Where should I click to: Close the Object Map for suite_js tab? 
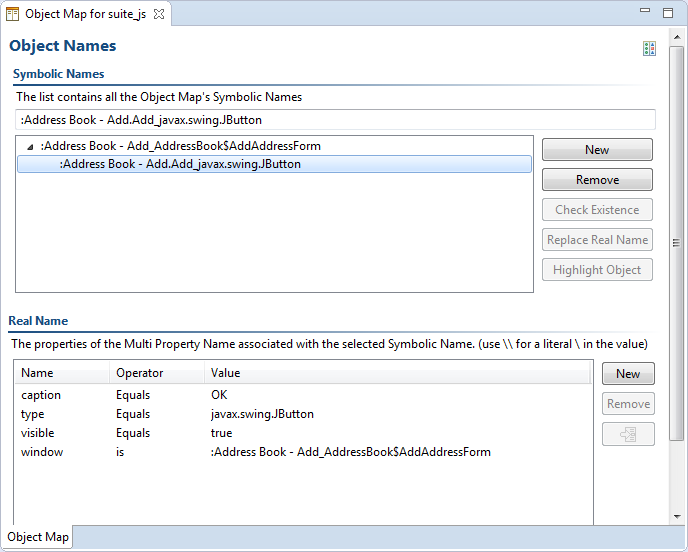tap(159, 14)
